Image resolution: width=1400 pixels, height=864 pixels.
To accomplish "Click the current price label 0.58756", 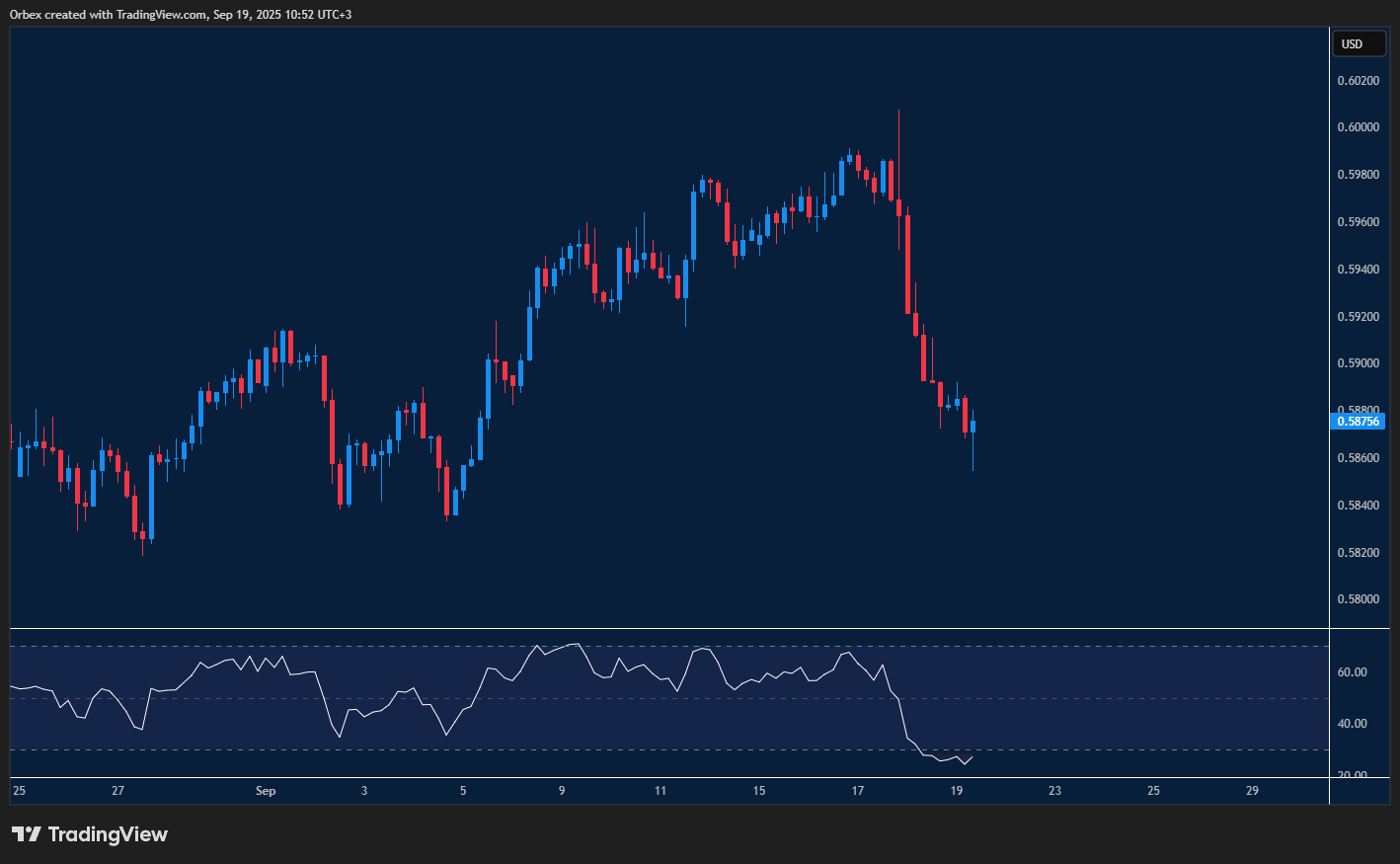I will pos(1358,422).
